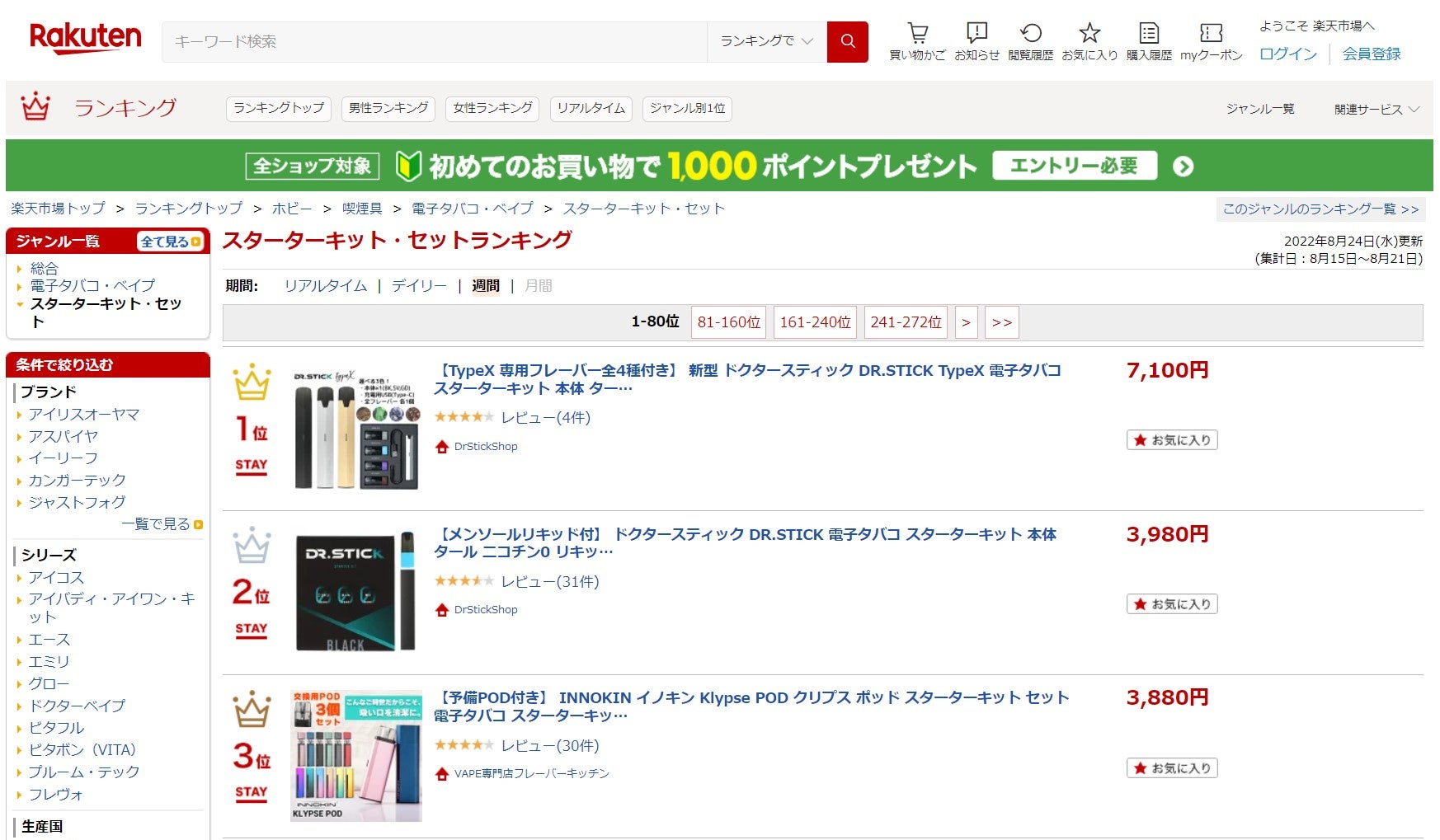This screenshot has width=1440, height=840.
Task: Click 楽天市場トップ in the breadcrumb
Action: click(x=58, y=209)
